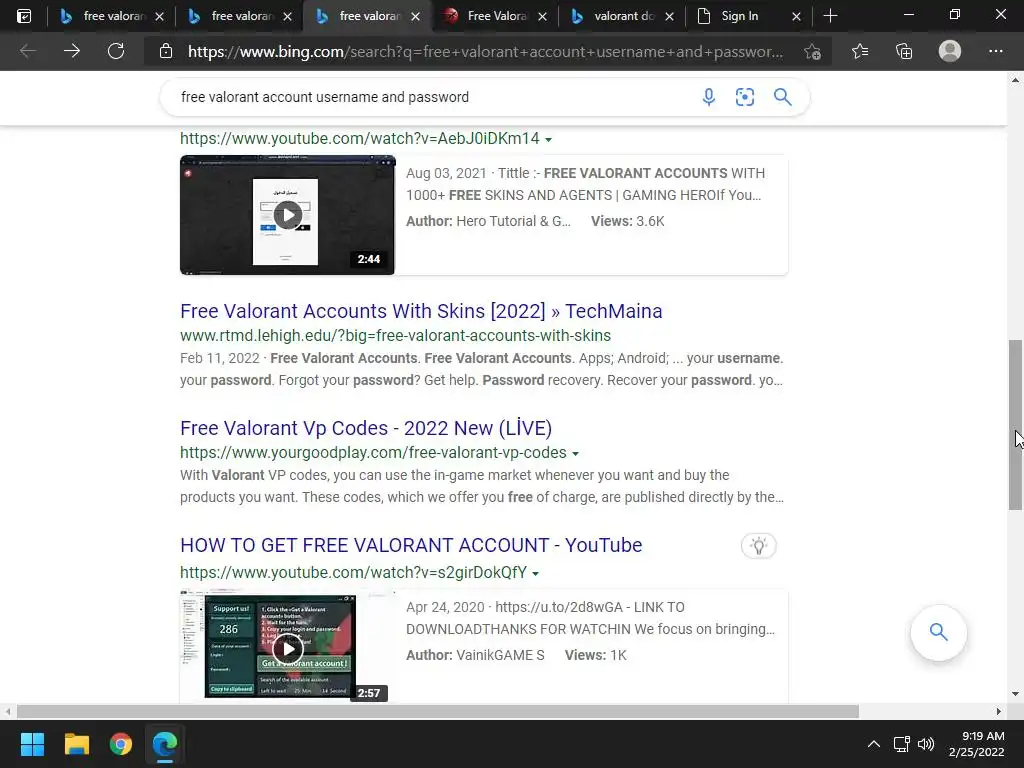The image size is (1024, 768).
Task: Open clock and date 9:19 AM flyout
Action: (977, 744)
